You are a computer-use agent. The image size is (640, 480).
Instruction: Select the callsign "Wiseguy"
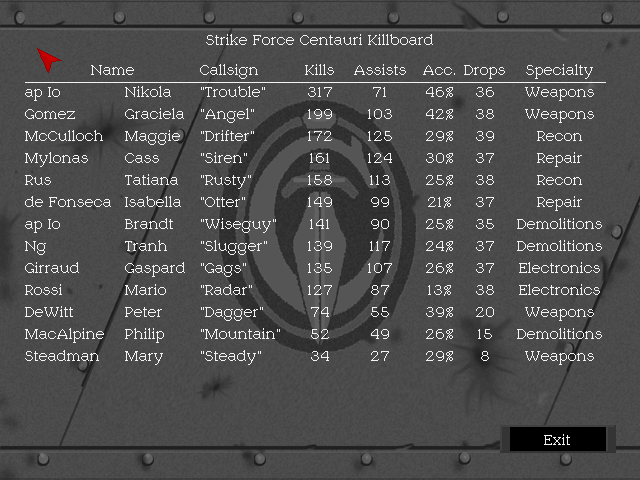point(238,225)
